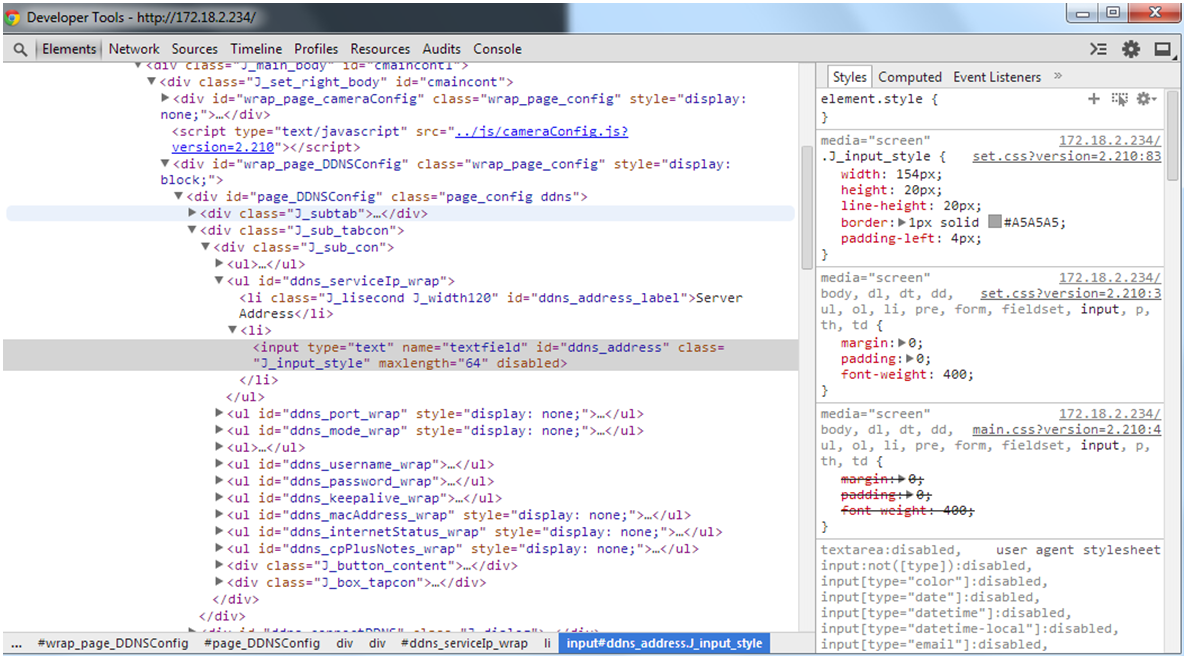
Task: Select the ddns_address_label li element
Action: click(x=491, y=306)
